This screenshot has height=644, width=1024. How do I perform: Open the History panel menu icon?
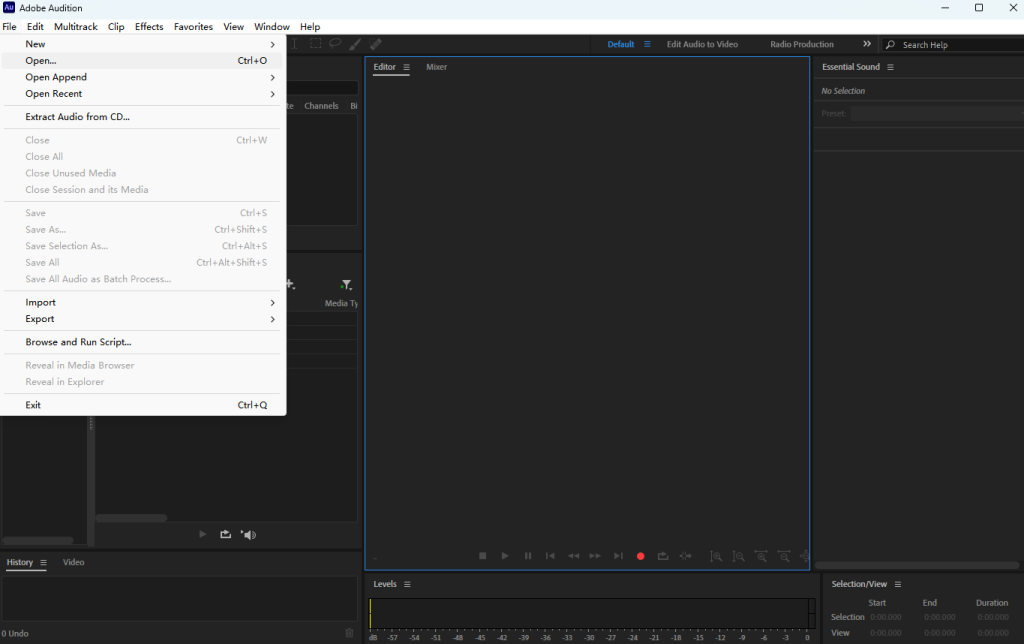[x=43, y=562]
